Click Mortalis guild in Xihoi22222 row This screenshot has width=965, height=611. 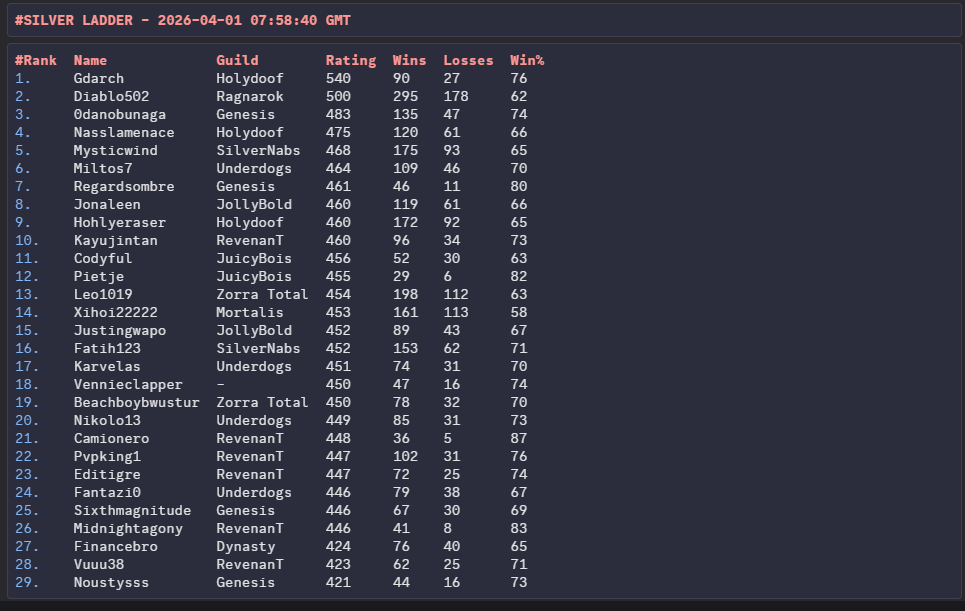click(250, 312)
